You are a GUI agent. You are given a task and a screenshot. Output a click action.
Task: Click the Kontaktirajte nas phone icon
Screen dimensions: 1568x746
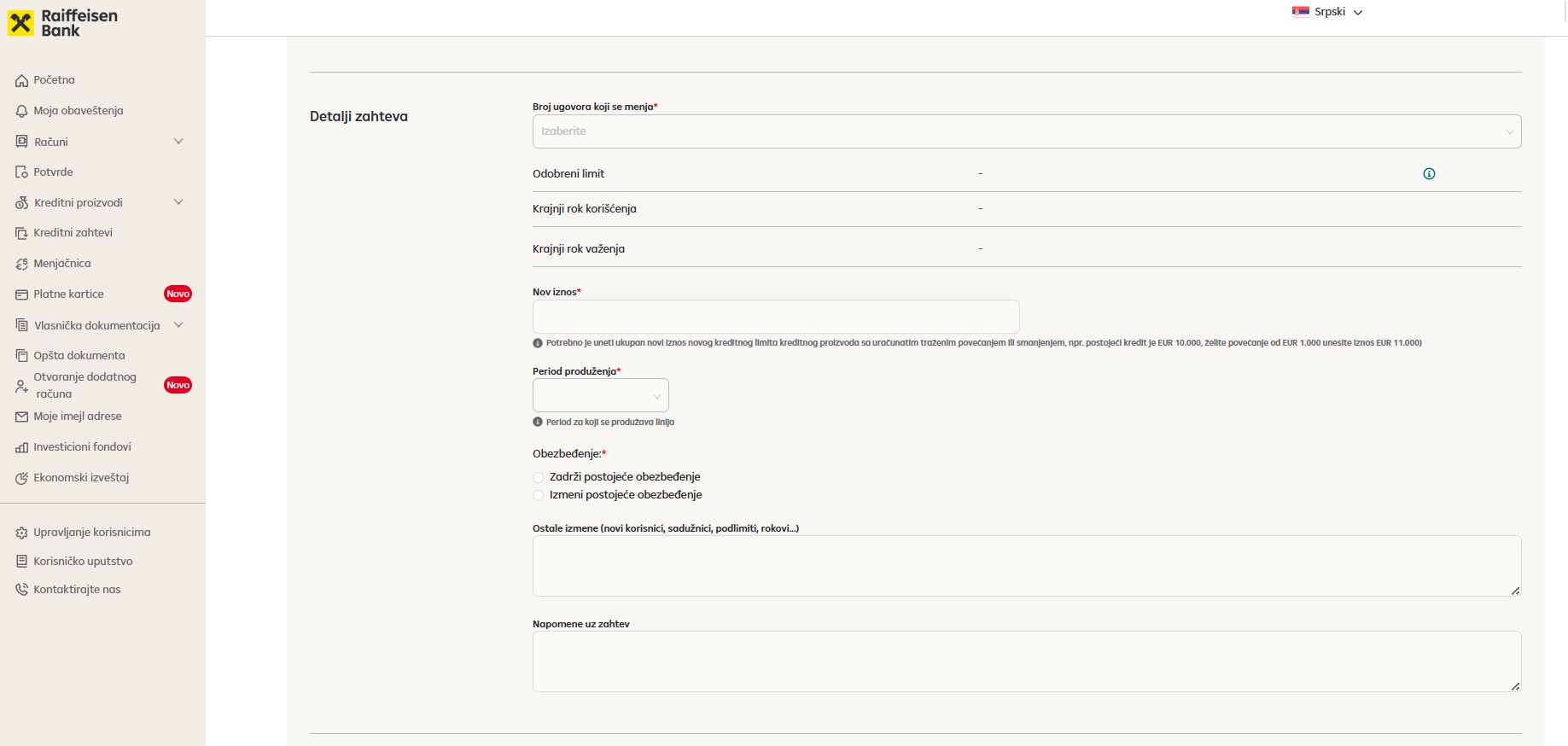tap(22, 590)
